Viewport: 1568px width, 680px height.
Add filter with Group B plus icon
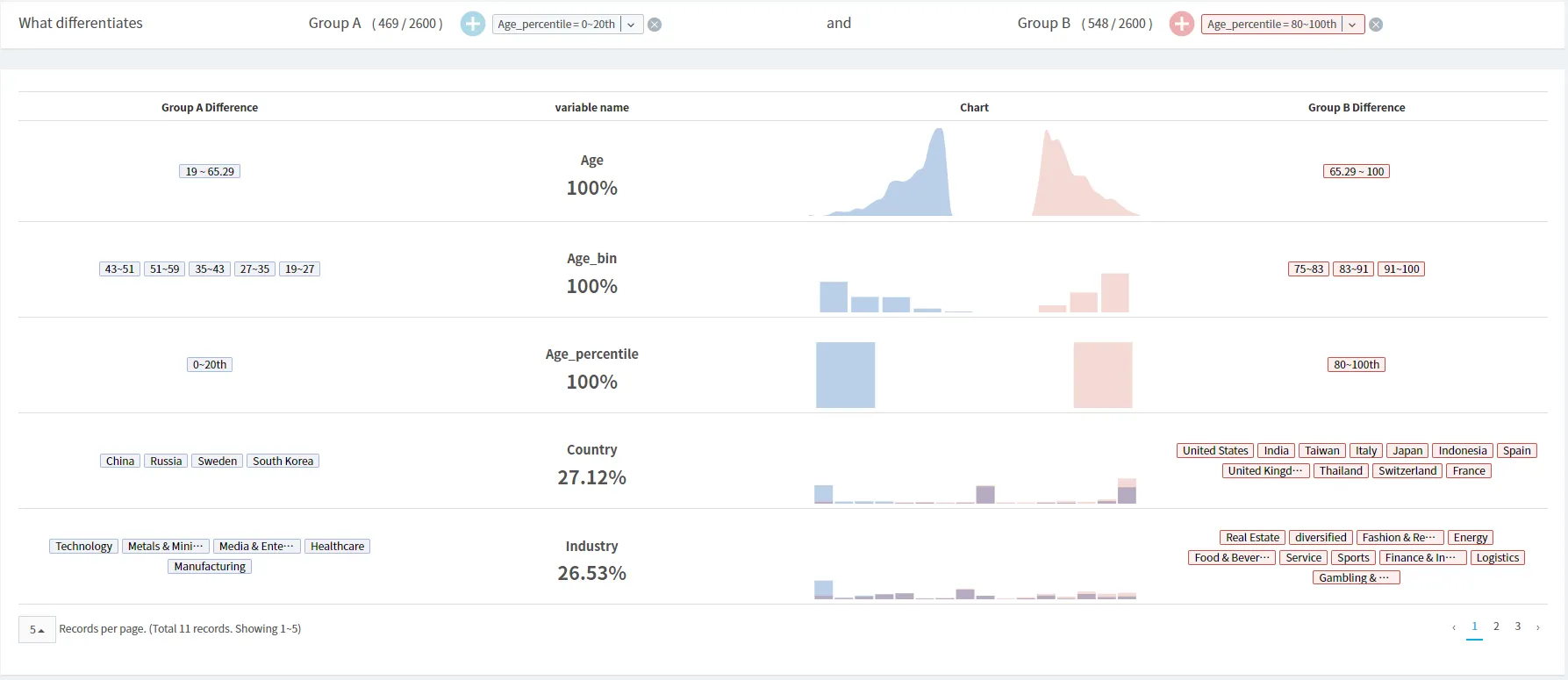click(1182, 24)
